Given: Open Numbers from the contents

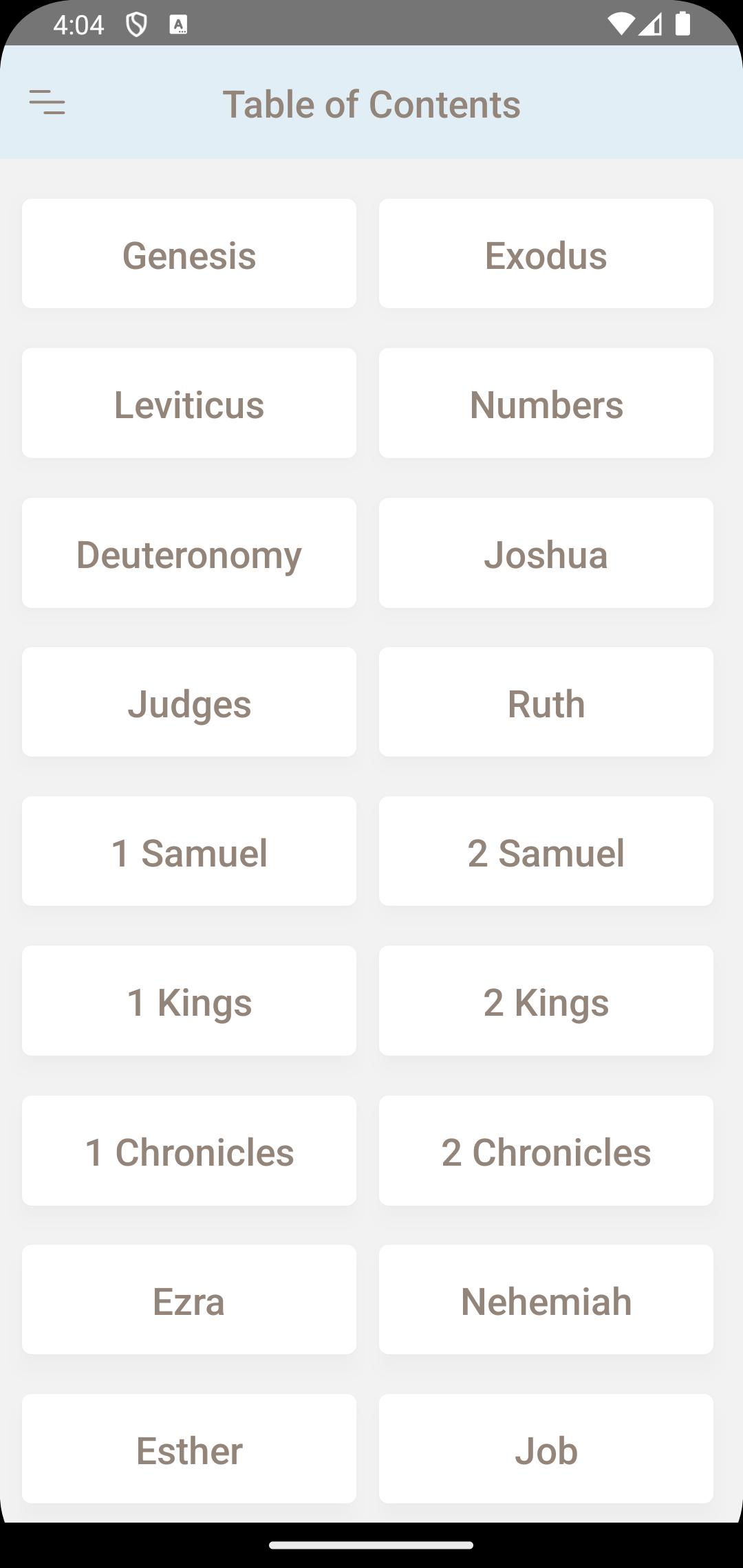Looking at the screenshot, I should coord(546,404).
